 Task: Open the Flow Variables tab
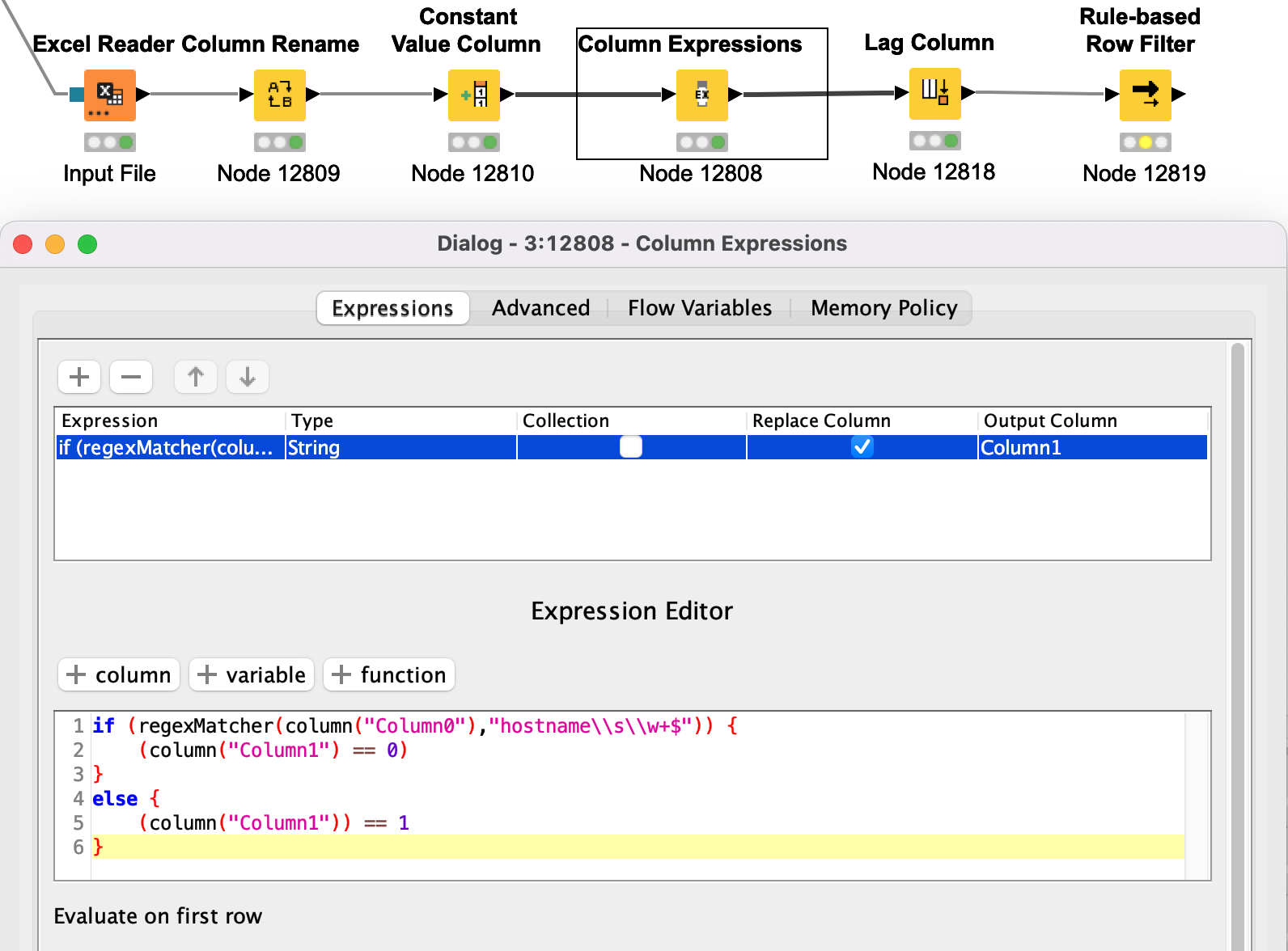coord(700,308)
